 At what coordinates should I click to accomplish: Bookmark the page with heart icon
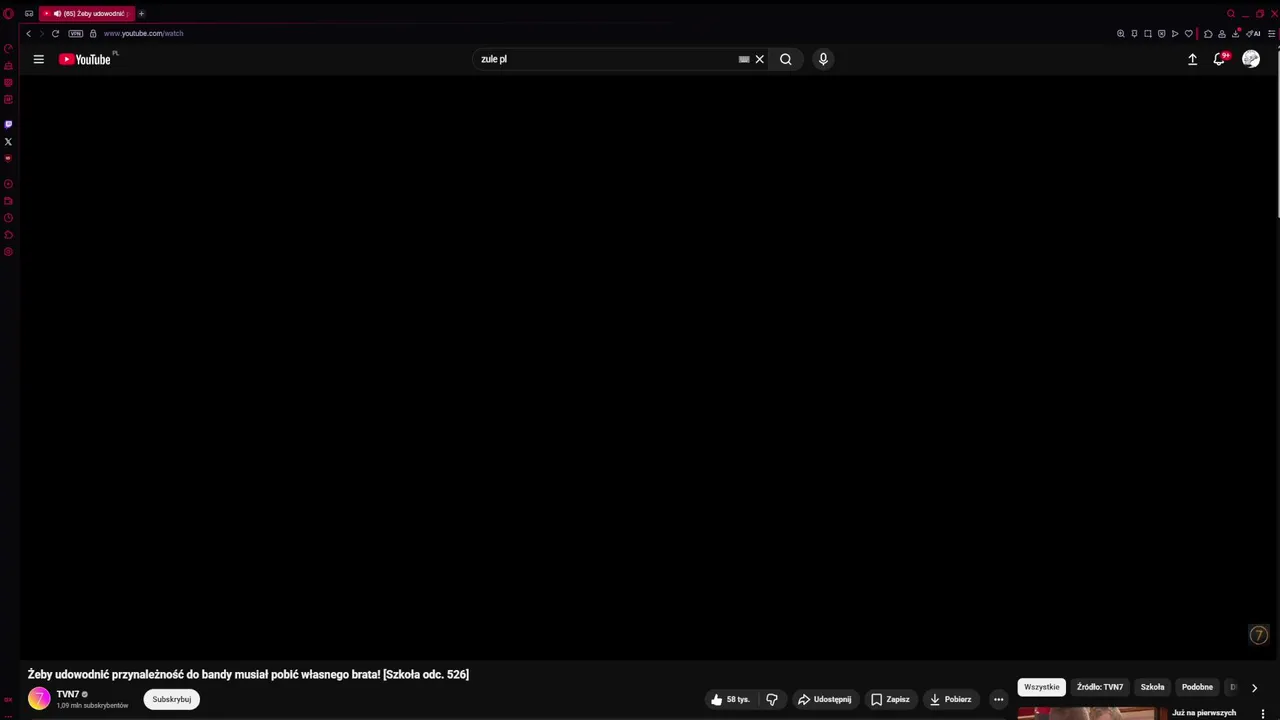(1188, 34)
